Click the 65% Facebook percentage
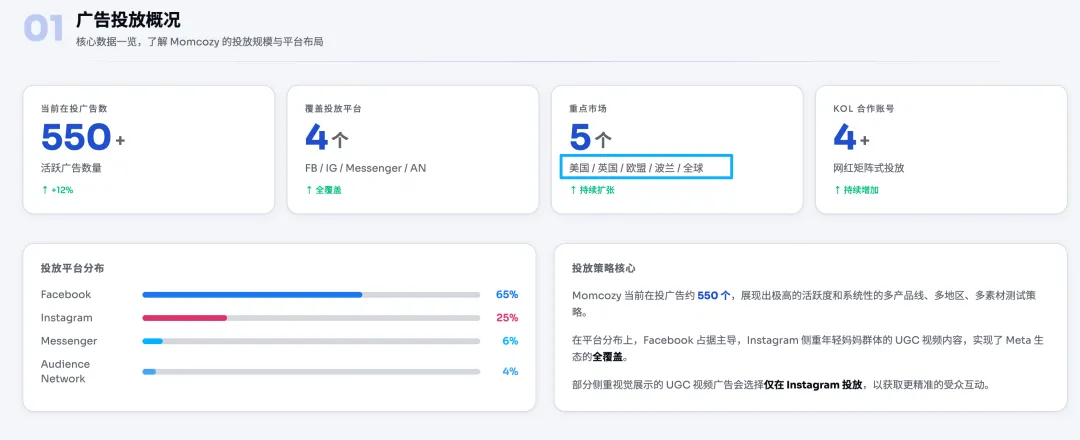The image size is (1080, 440). coord(506,295)
